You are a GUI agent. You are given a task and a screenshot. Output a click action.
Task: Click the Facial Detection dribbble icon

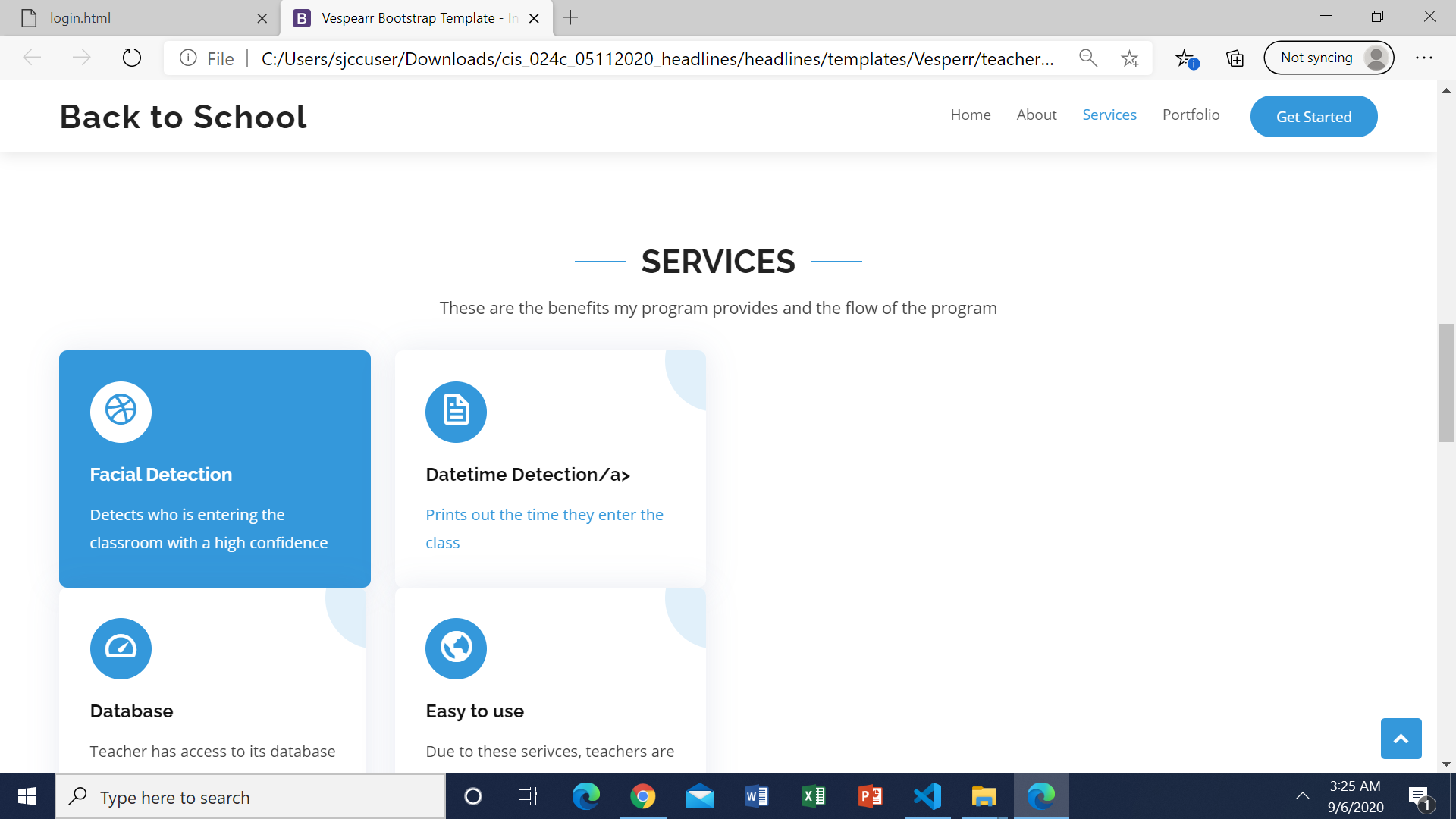click(x=121, y=411)
